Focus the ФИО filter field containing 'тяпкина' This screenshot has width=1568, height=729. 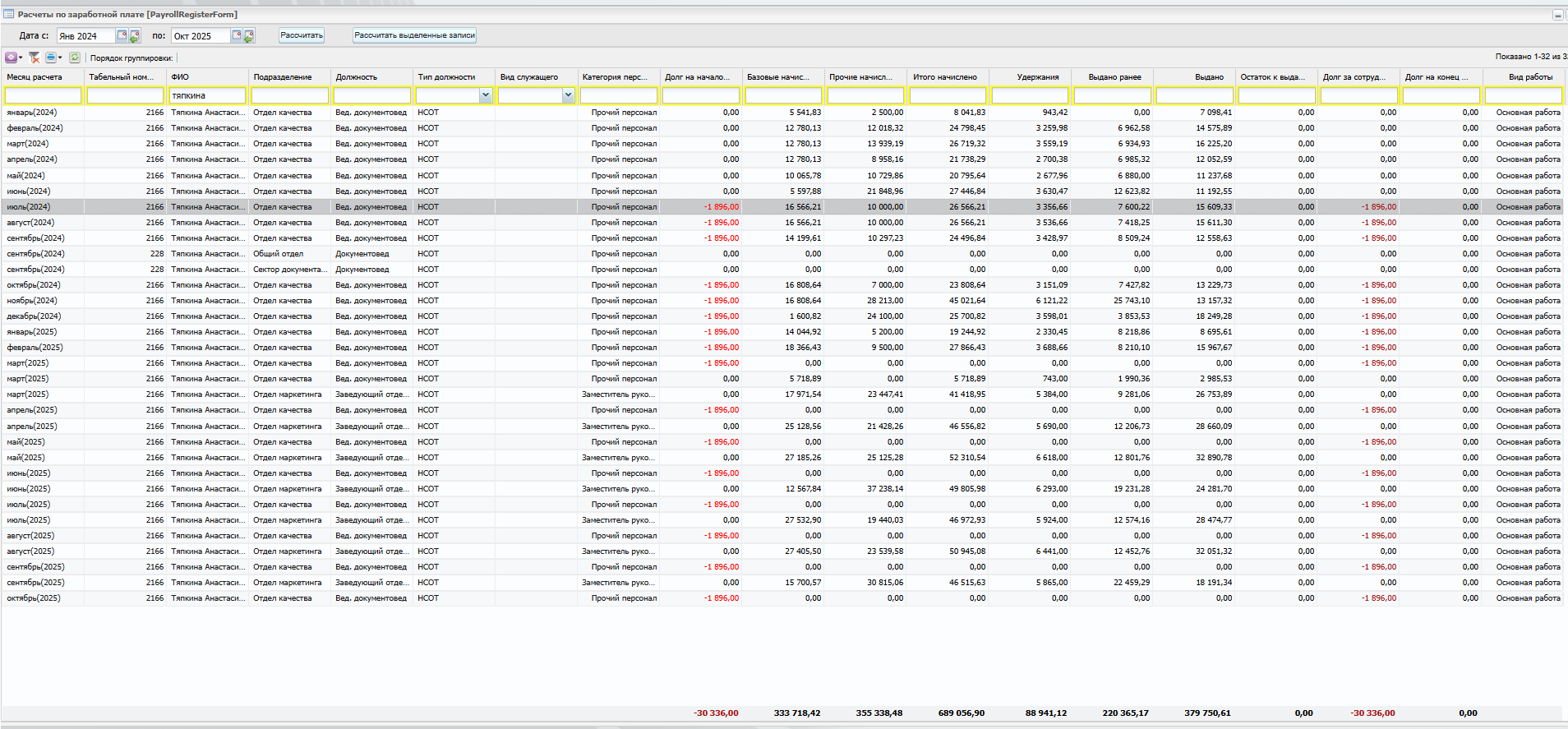point(208,95)
